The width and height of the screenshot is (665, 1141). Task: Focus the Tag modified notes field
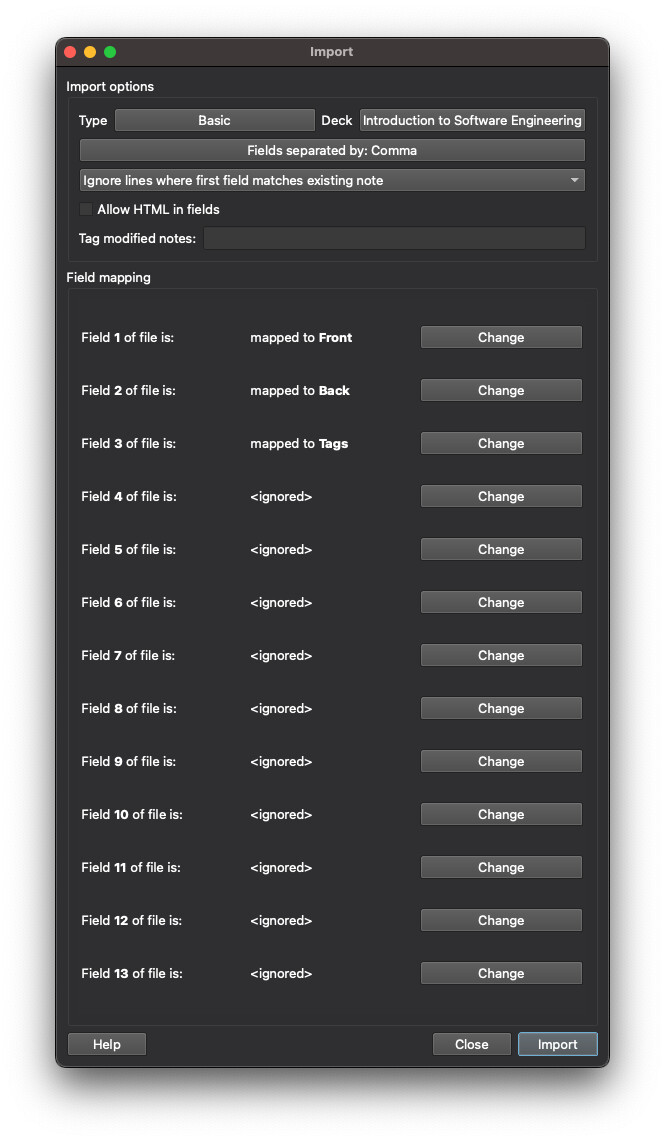click(394, 239)
